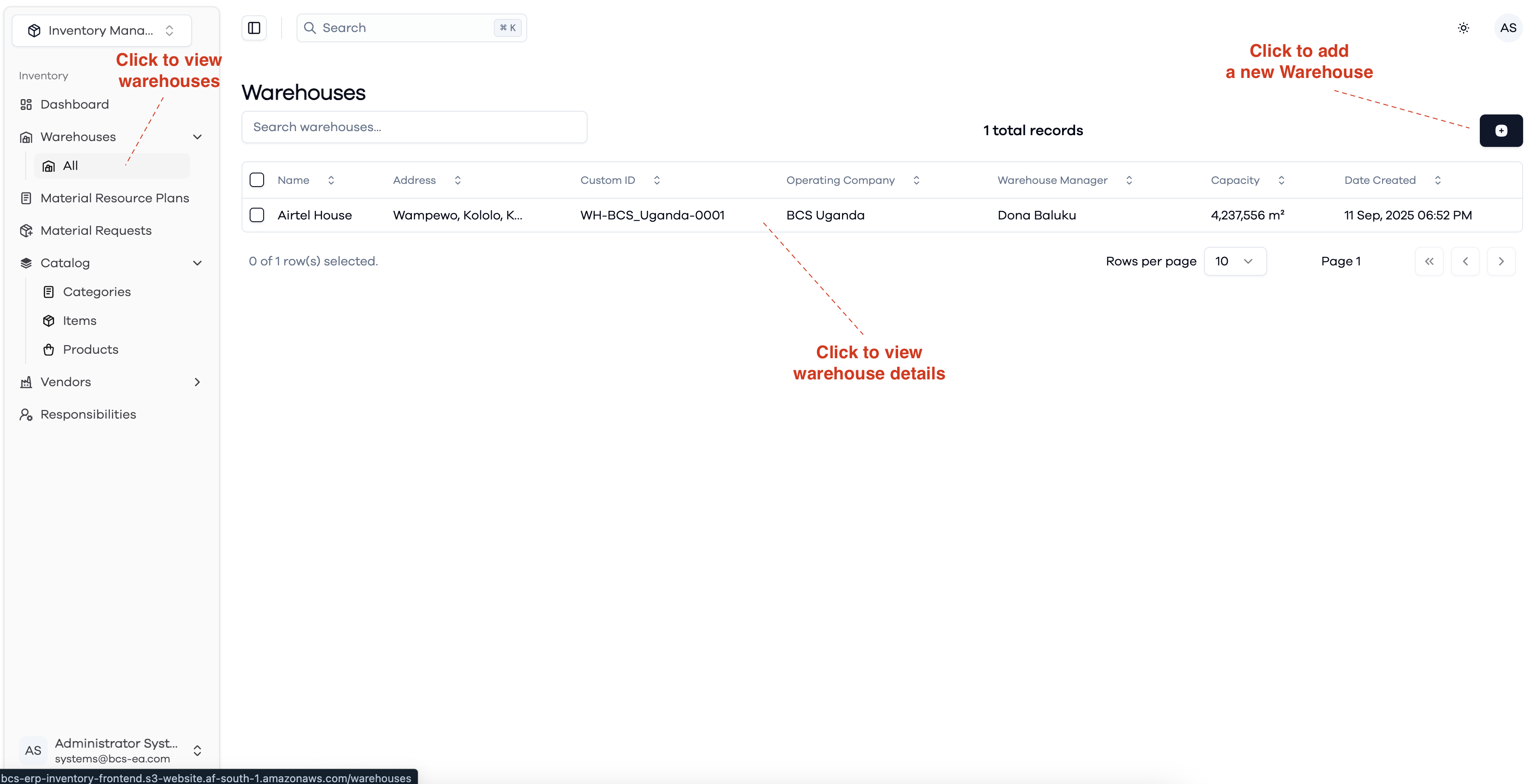Jump to first page double-arrow
Image resolution: width=1533 pixels, height=784 pixels.
coord(1429,261)
